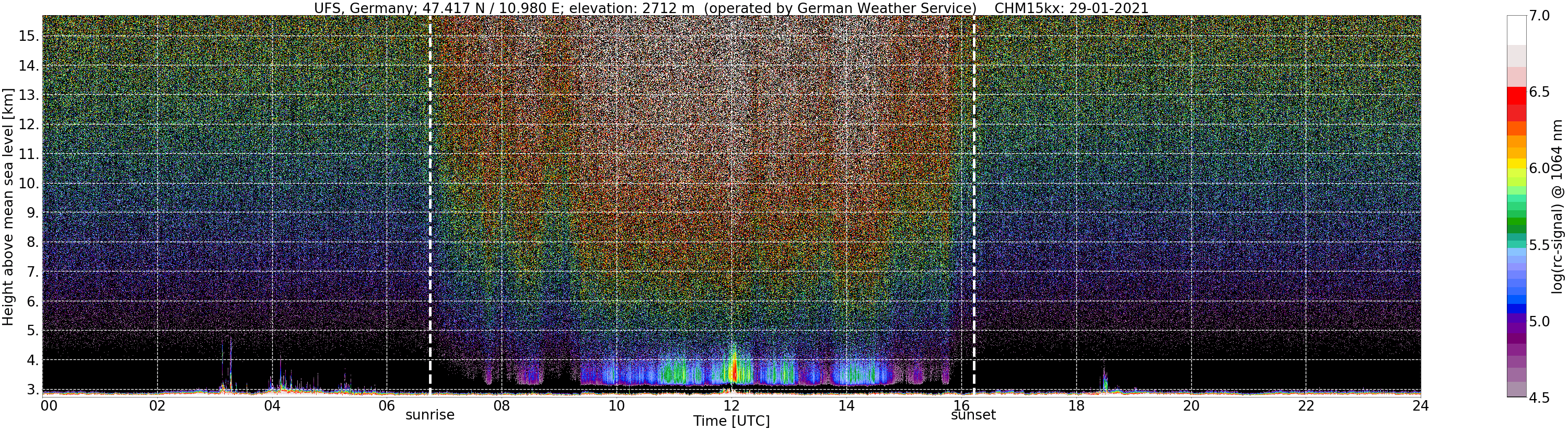Click the colorbar tick label '4.5'
The image size is (1568, 431).
[1539, 398]
